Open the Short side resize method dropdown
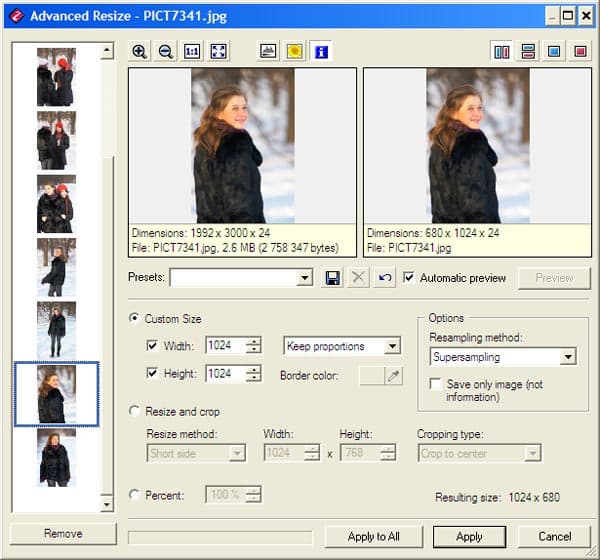Image resolution: width=600 pixels, height=560 pixels. [x=237, y=454]
